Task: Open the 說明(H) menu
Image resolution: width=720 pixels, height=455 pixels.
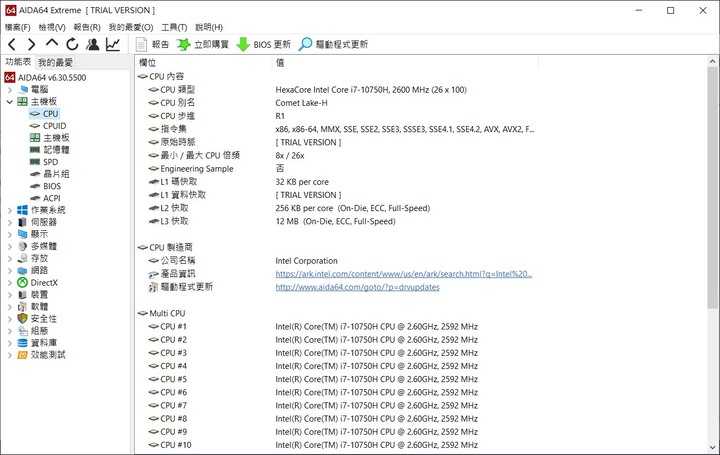Action: click(x=209, y=27)
